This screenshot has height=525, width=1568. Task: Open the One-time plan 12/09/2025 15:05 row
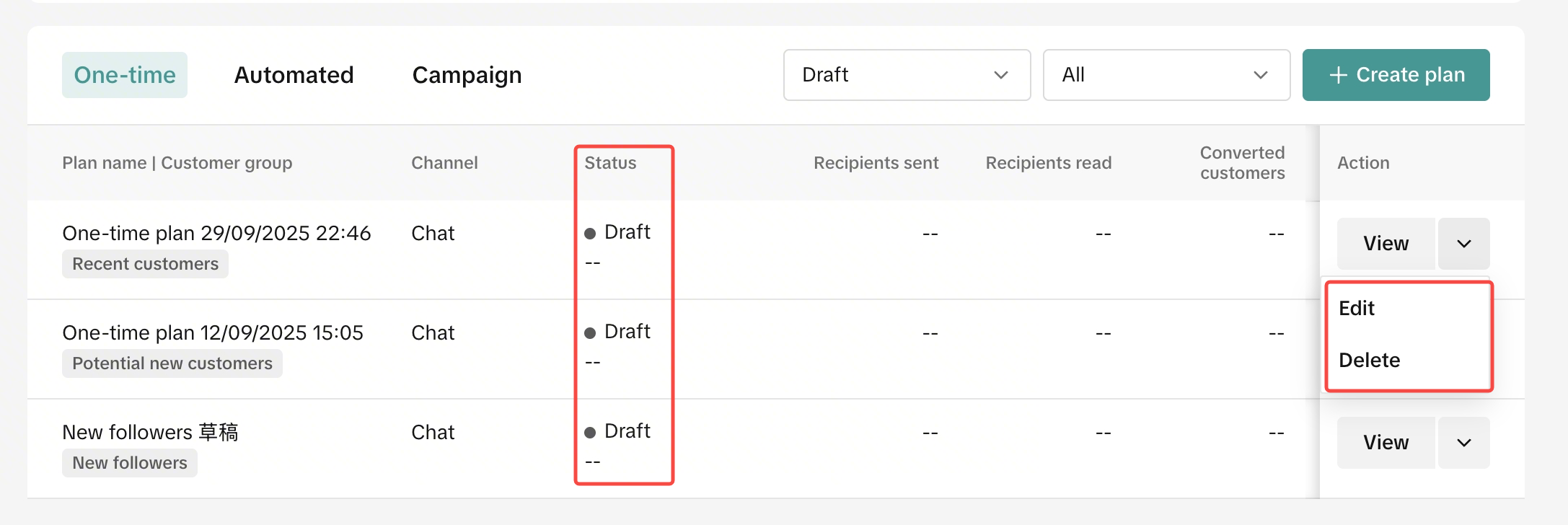coord(213,333)
